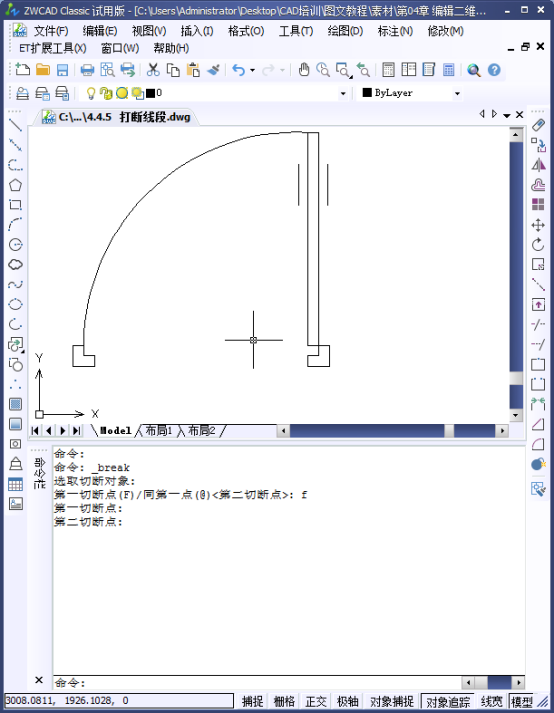Toggle 模型 model space button
Image resolution: width=554 pixels, height=713 pixels.
pyautogui.click(x=521, y=701)
